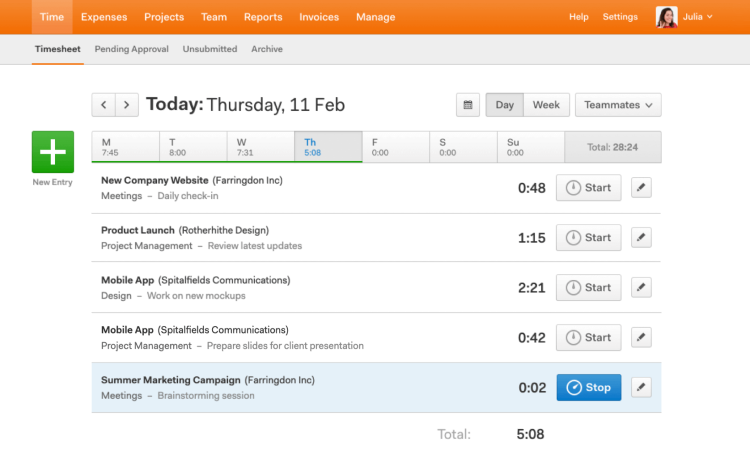
Task: Select the Archive sub-tab
Action: click(x=267, y=49)
